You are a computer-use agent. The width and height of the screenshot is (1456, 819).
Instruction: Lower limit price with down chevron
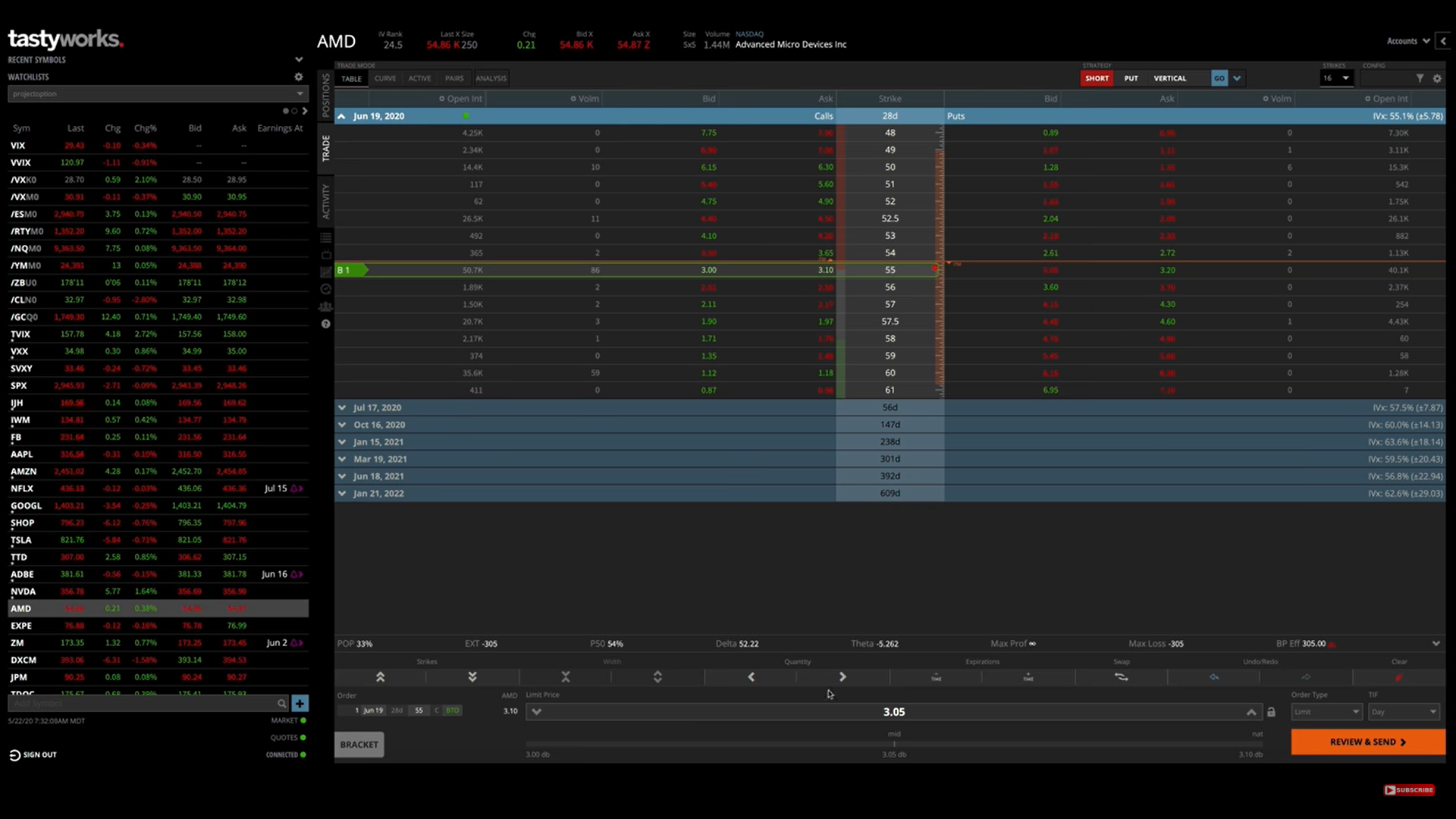coord(536,712)
